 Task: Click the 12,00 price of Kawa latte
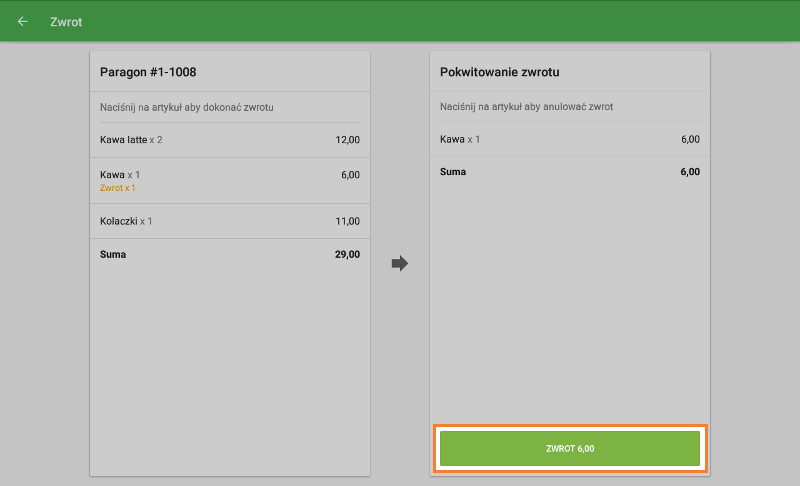pos(347,140)
